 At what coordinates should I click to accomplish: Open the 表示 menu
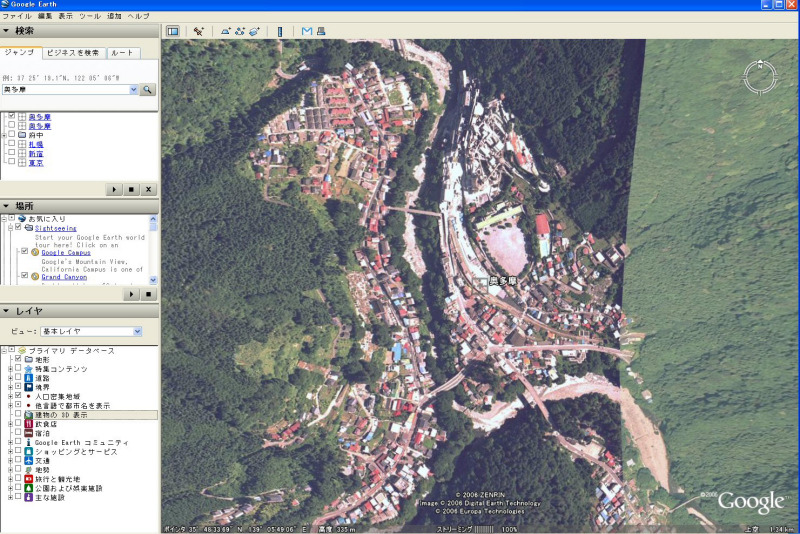(x=66, y=16)
